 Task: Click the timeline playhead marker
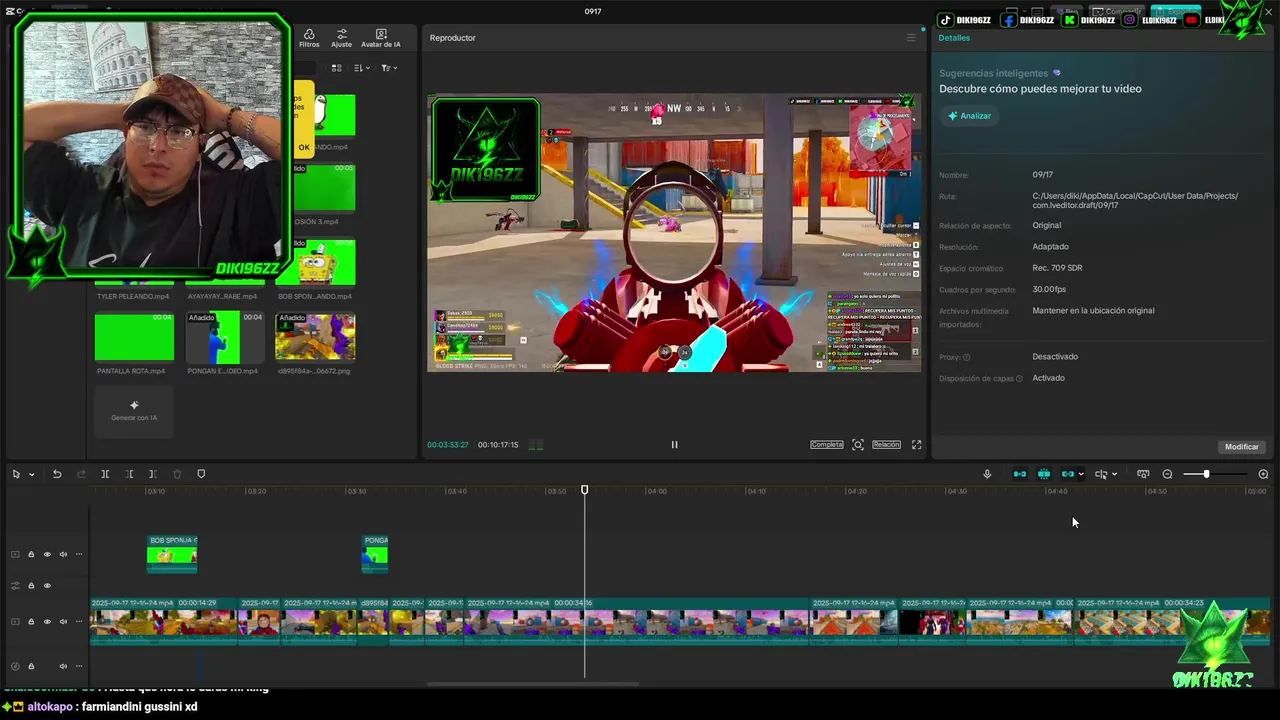585,490
